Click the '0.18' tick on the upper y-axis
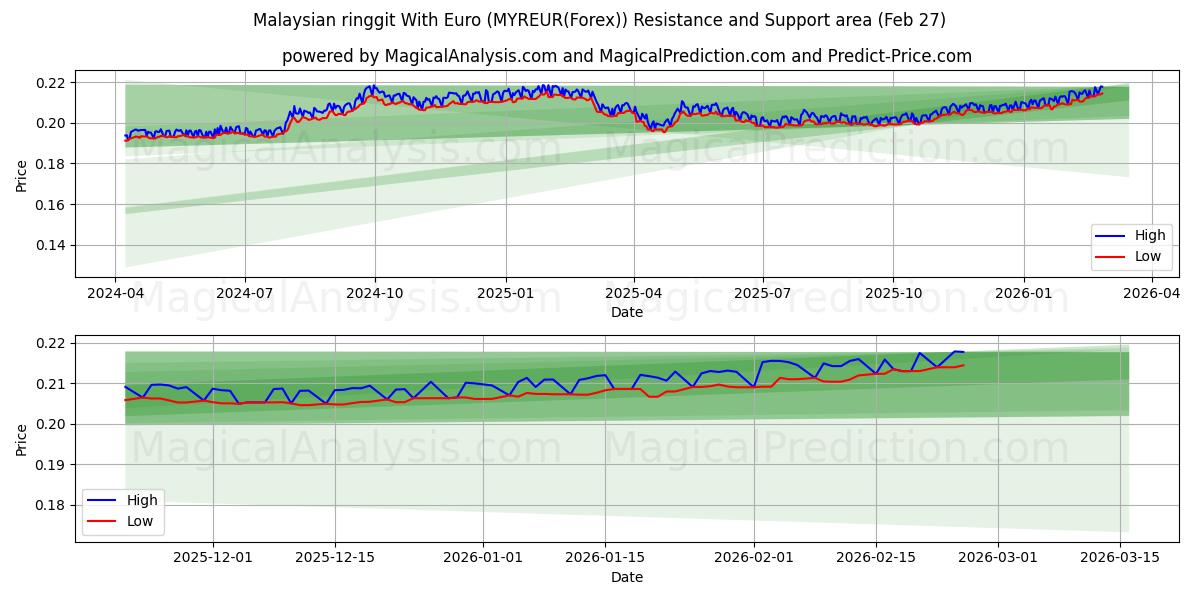Image resolution: width=1200 pixels, height=600 pixels. click(52, 164)
